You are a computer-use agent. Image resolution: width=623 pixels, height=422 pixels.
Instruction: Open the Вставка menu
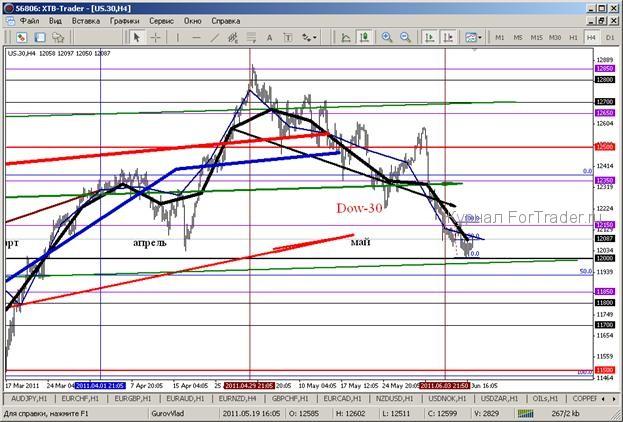click(86, 21)
